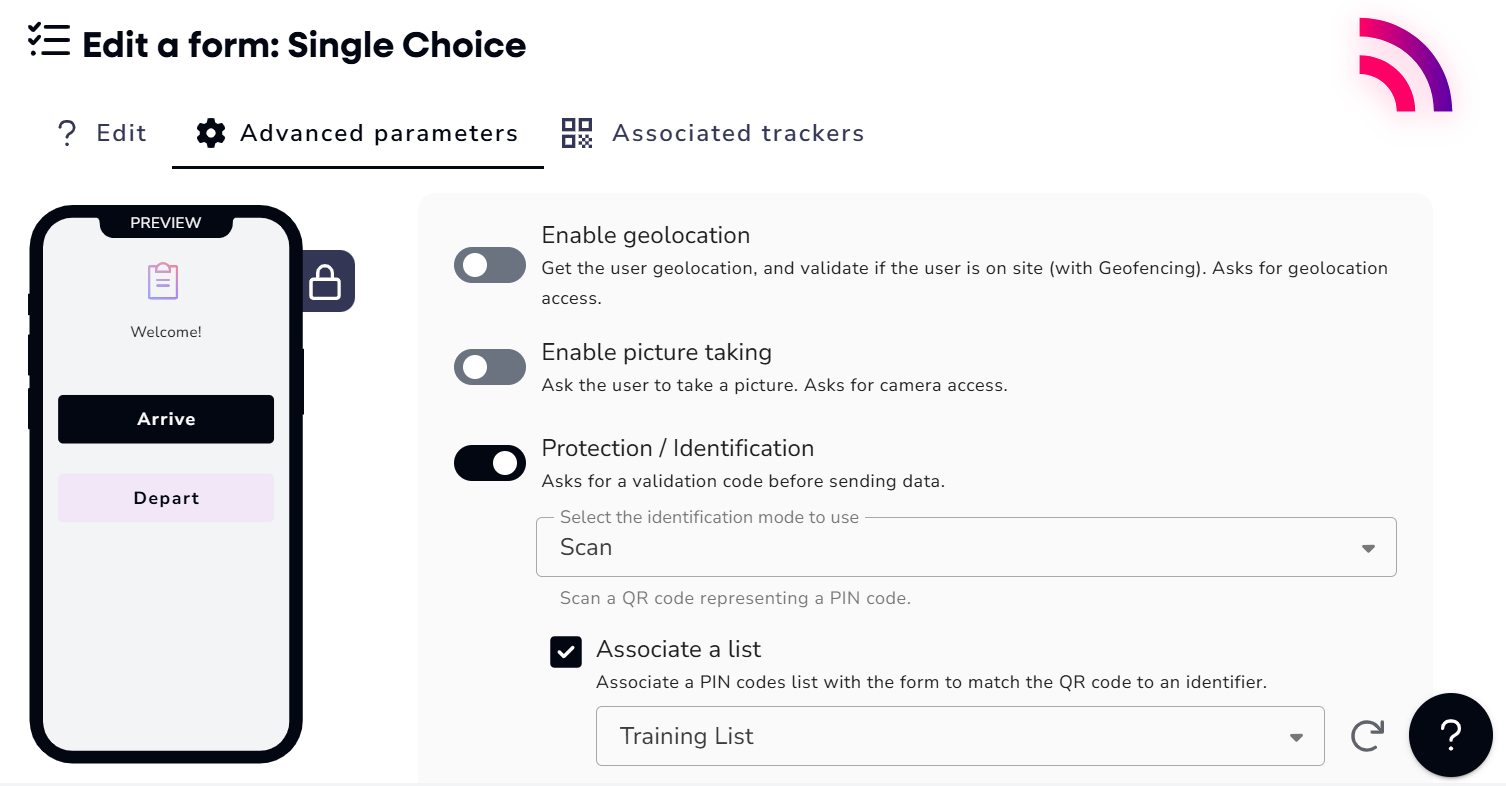Click the gear icon for Advanced parameters

click(x=210, y=133)
